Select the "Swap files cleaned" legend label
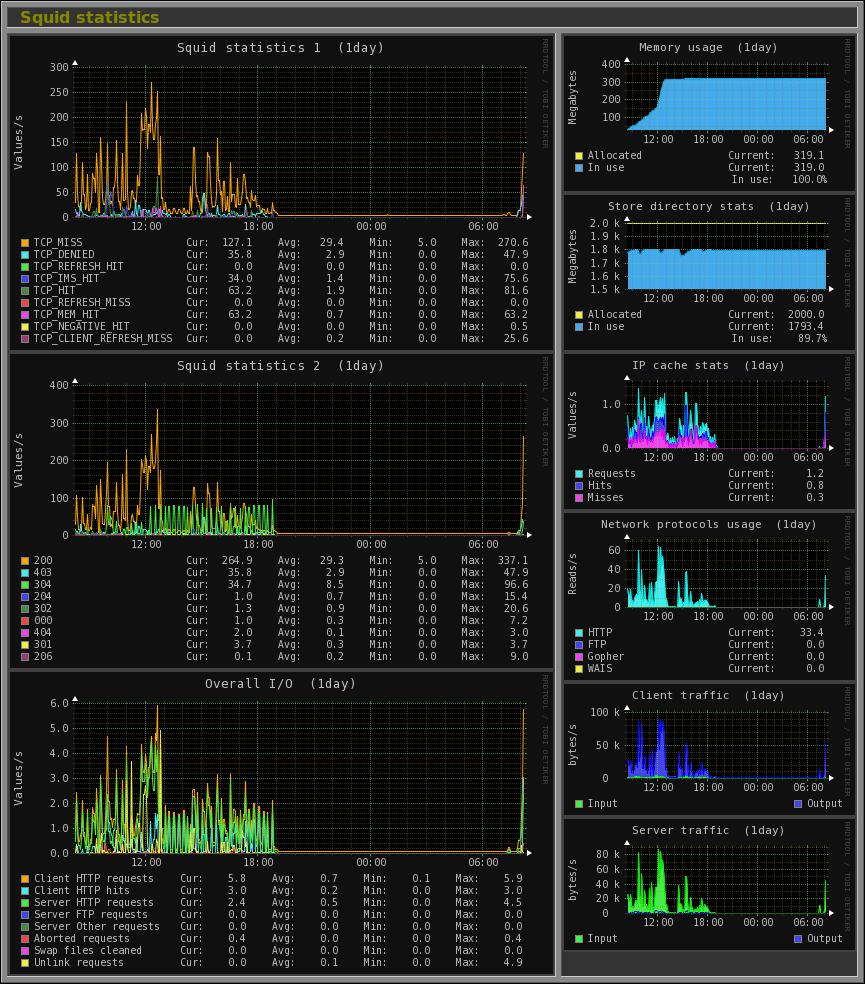The width and height of the screenshot is (865, 984). click(x=88, y=950)
